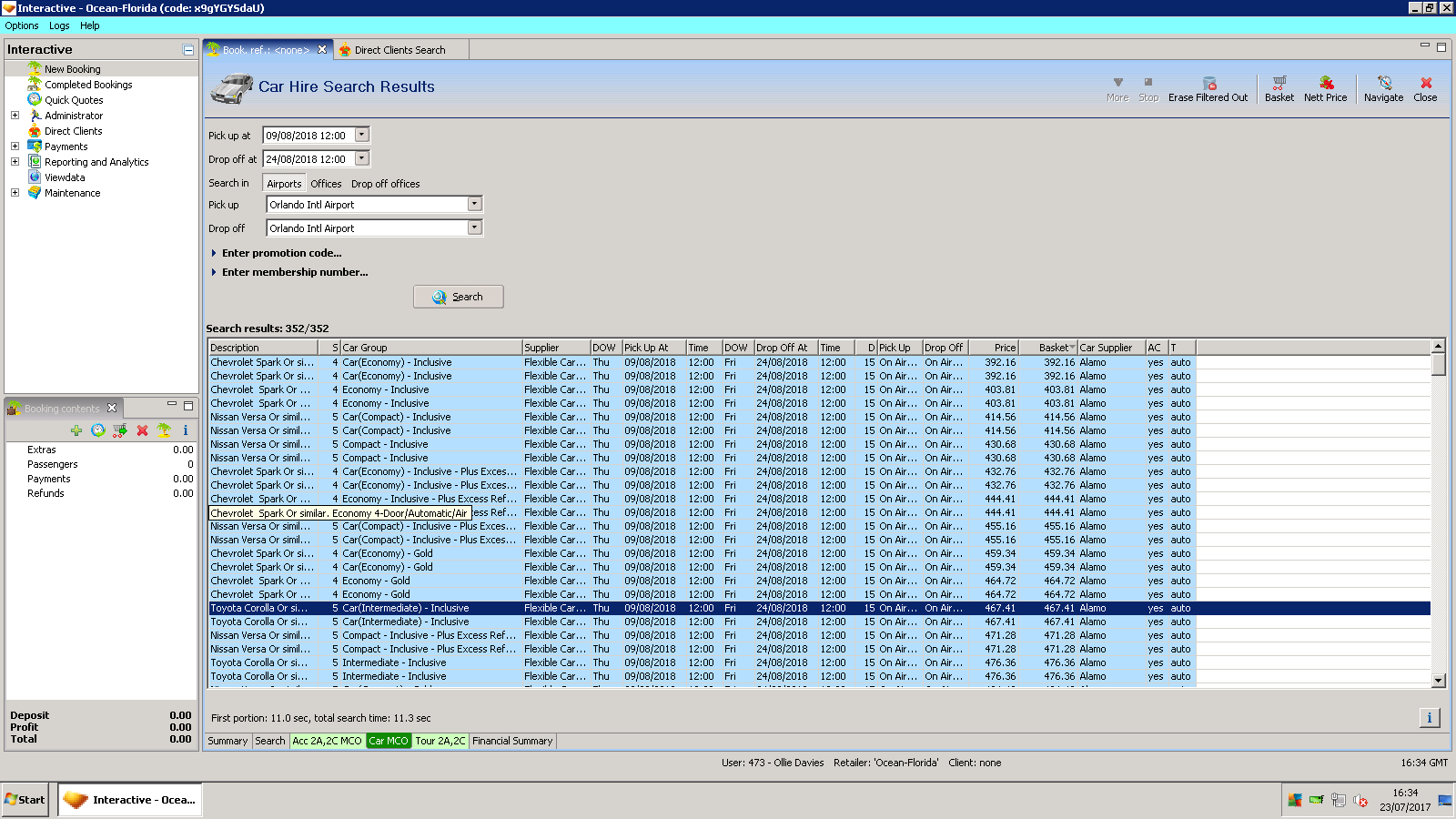Open the Pick up at date dropdown
Viewport: 1456px width, 819px height.
click(x=362, y=135)
